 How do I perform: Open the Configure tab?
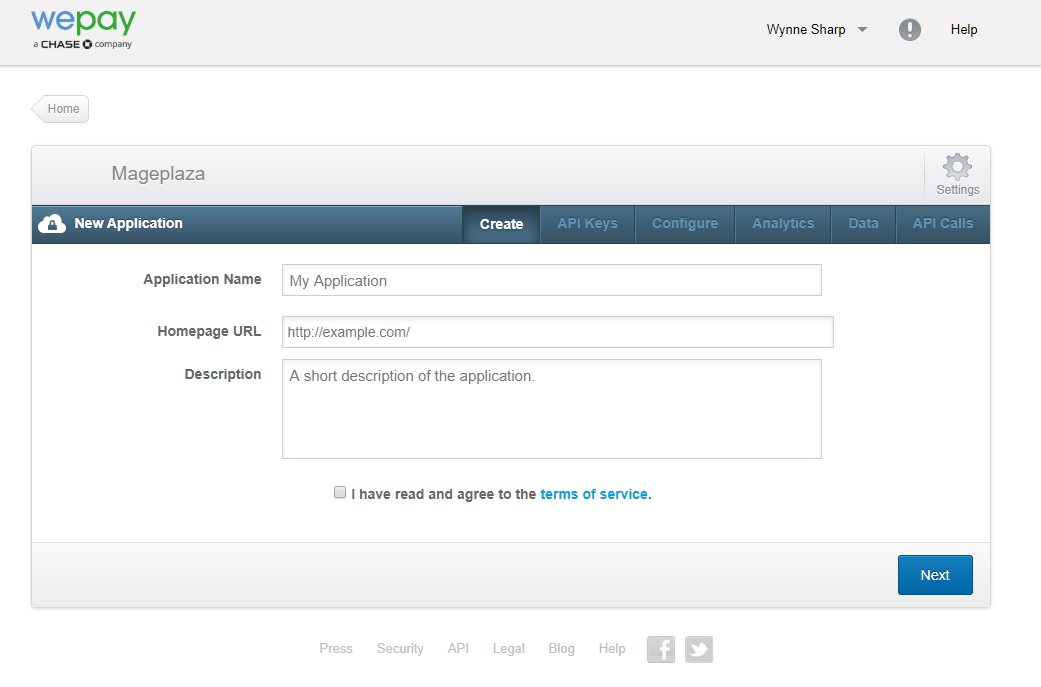pyautogui.click(x=685, y=224)
